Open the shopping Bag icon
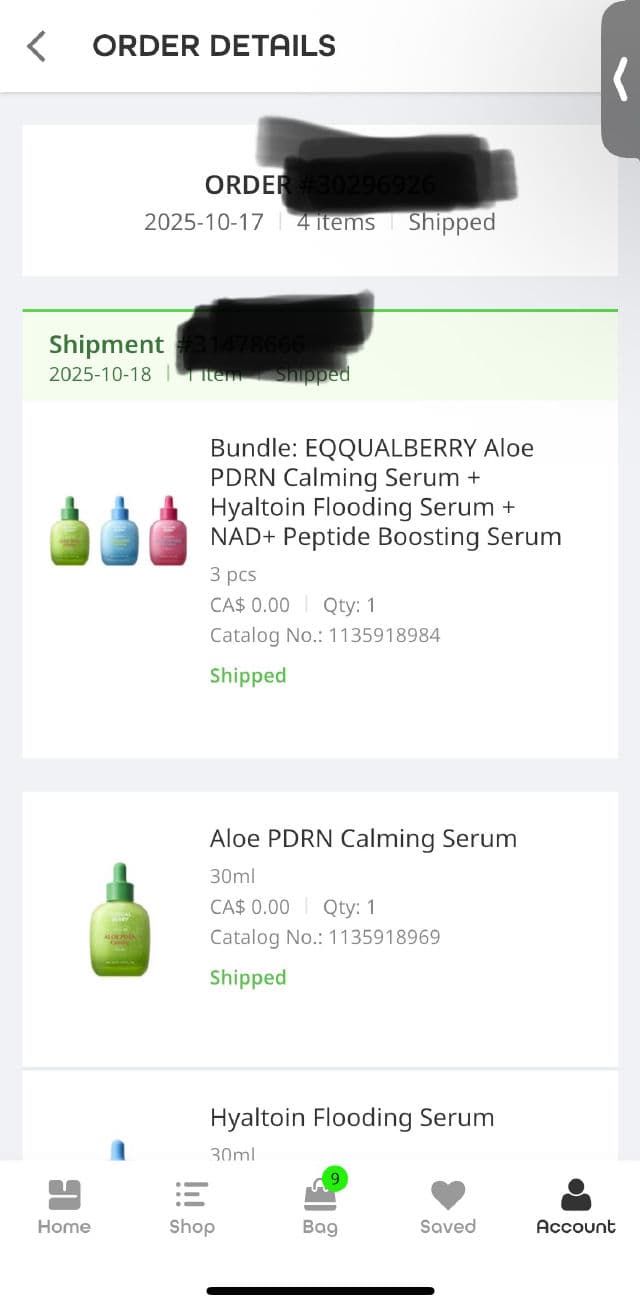Image resolution: width=640 pixels, height=1308 pixels. [x=319, y=1197]
